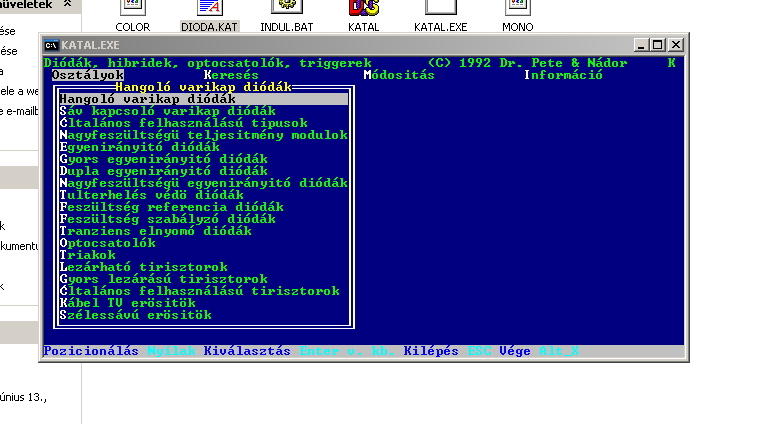Select Feszültség szabályzó diódák
Screen dimensions: 757x424
click(x=168, y=219)
